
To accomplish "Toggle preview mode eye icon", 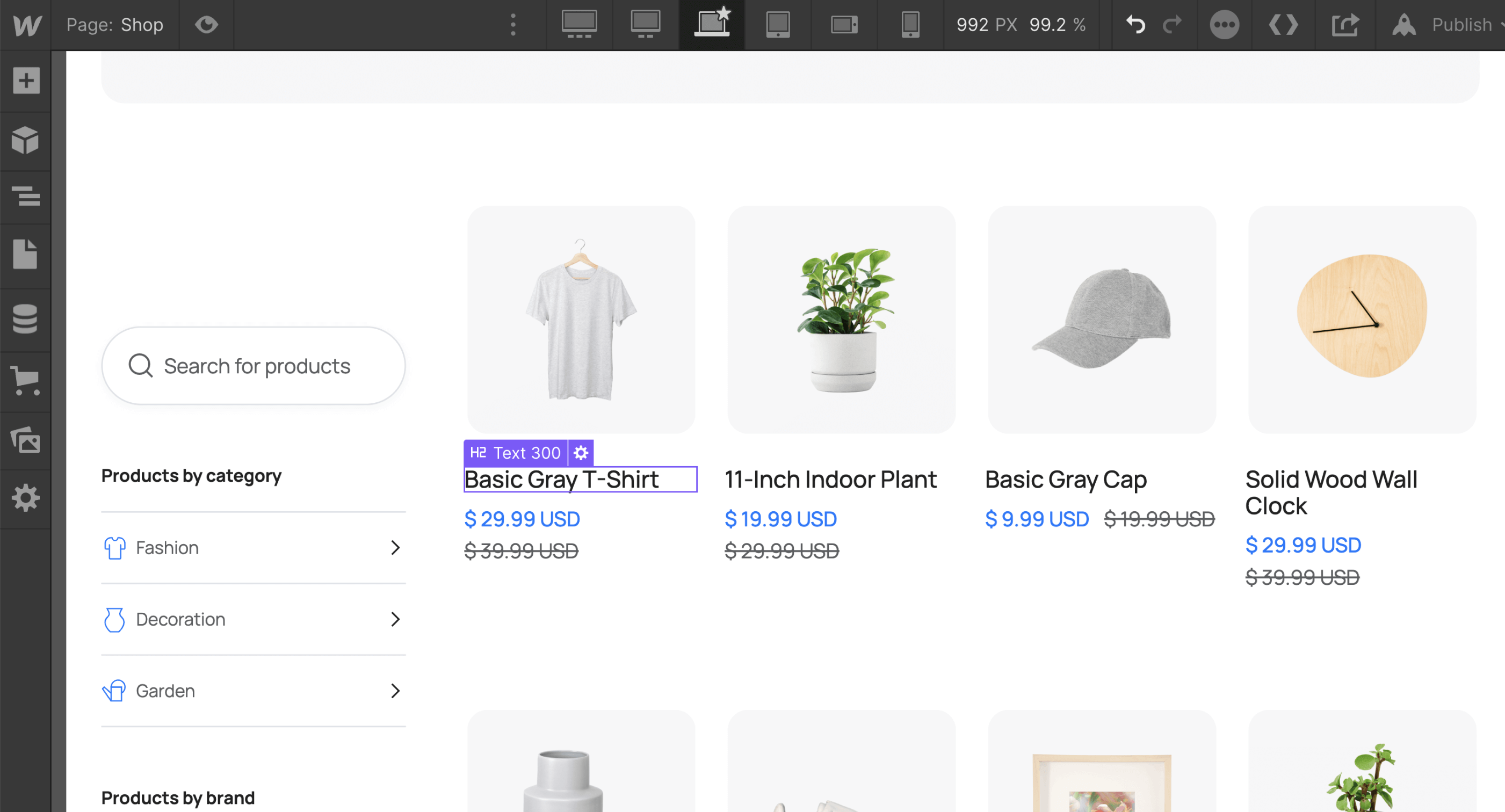I will [x=206, y=25].
